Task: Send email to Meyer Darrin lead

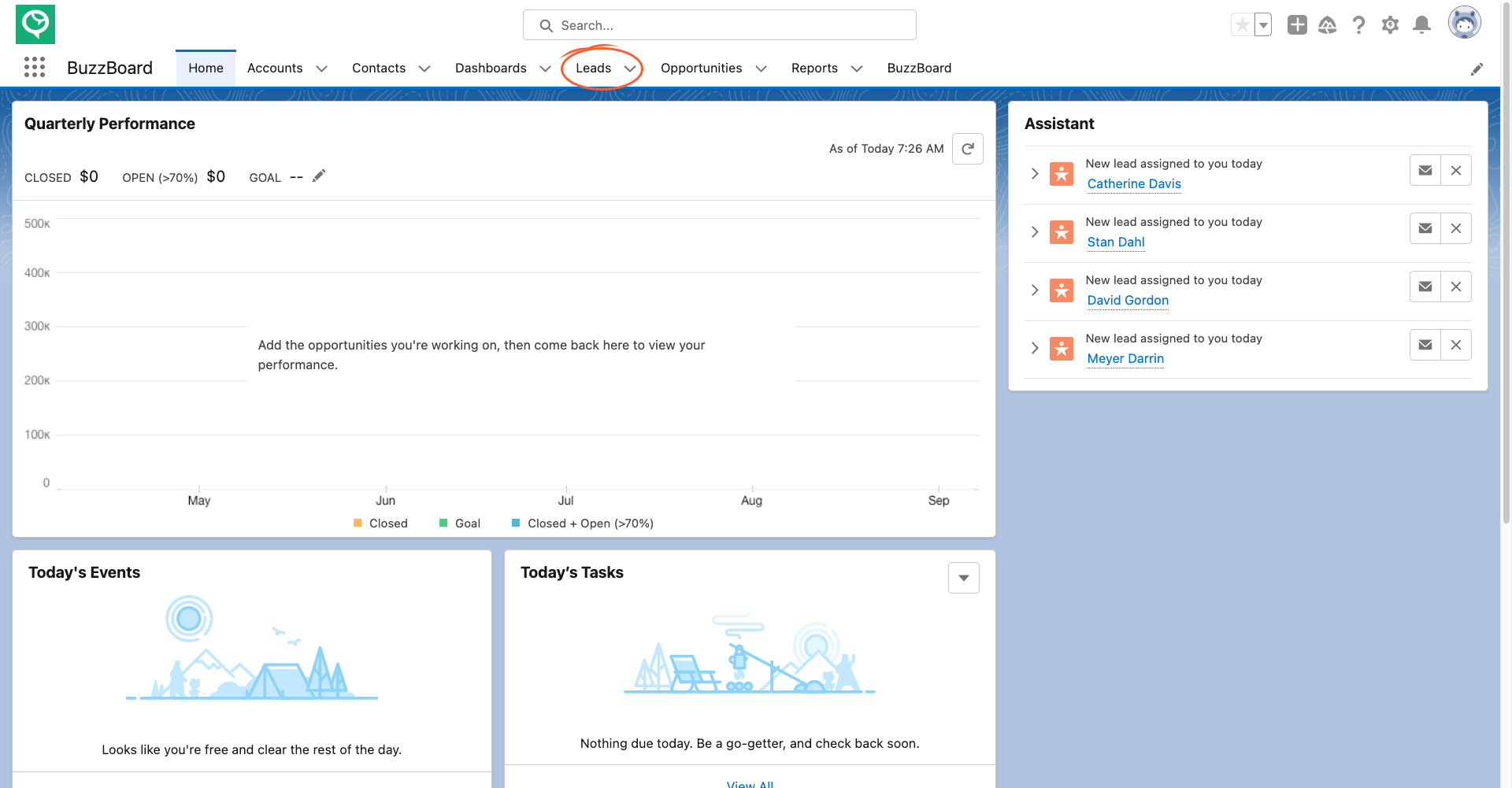Action: click(x=1425, y=345)
